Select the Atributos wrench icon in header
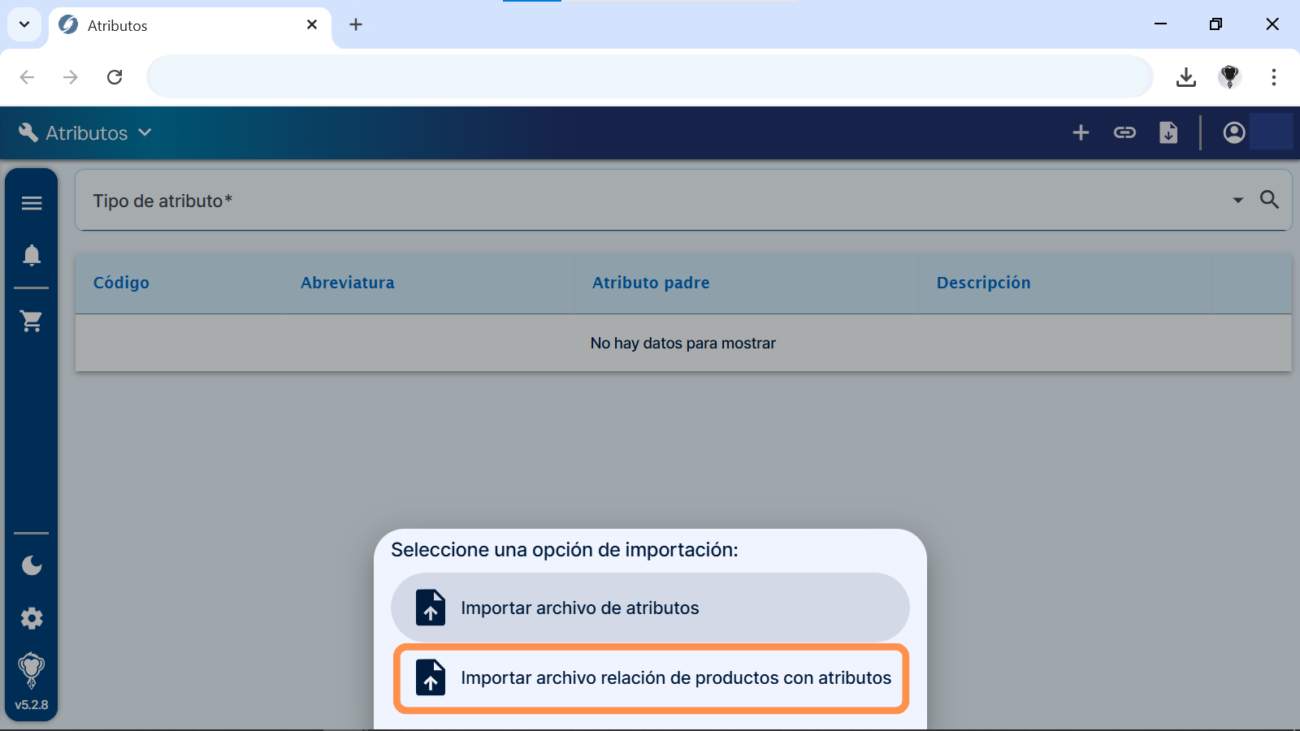The image size is (1300, 731). point(28,131)
